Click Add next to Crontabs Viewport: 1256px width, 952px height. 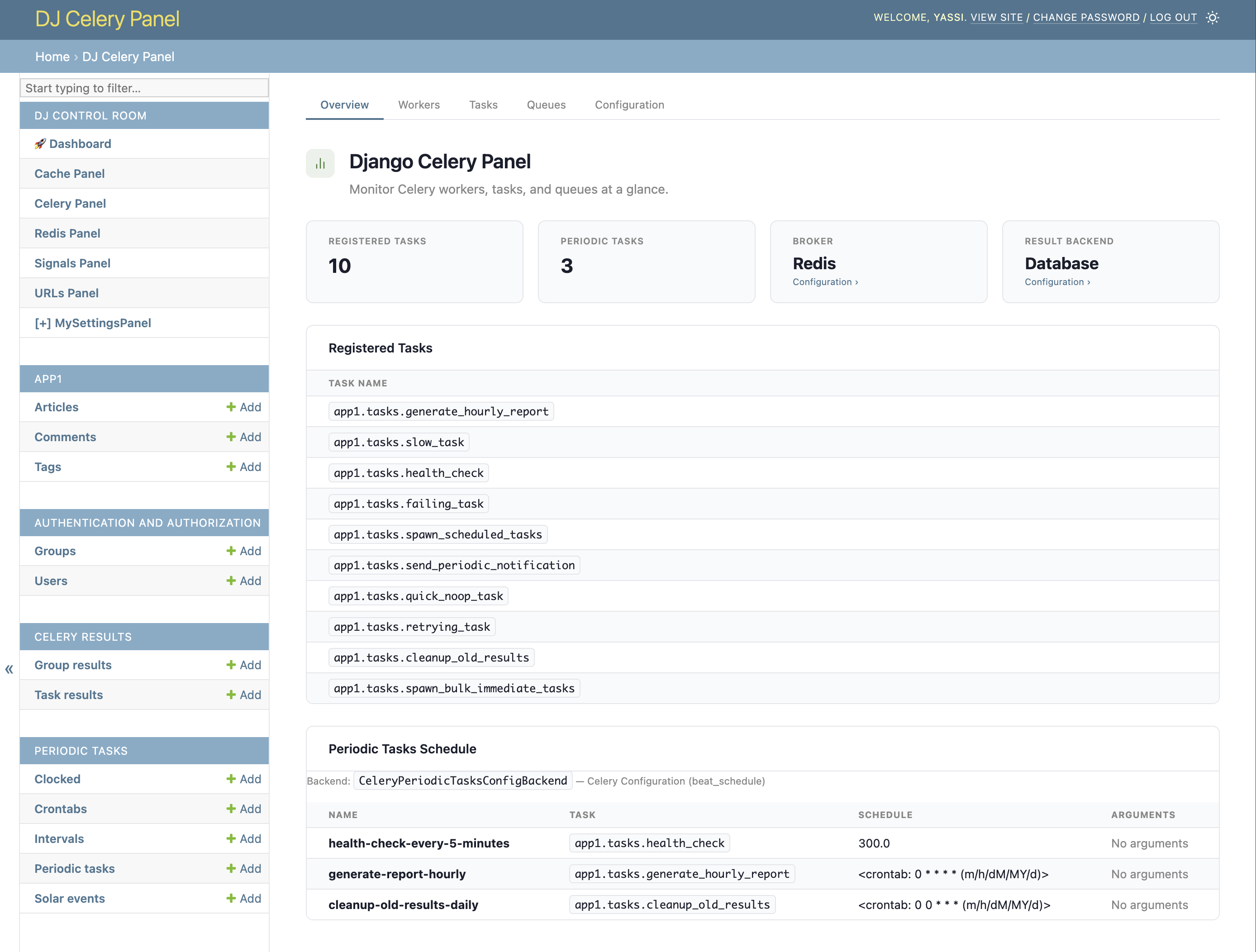click(243, 809)
